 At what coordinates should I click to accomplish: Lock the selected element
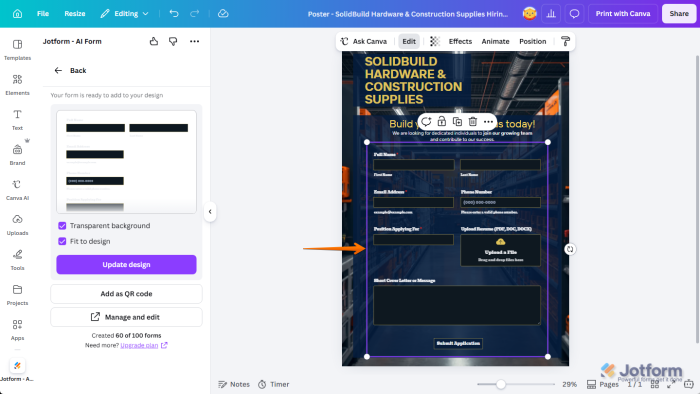(442, 121)
